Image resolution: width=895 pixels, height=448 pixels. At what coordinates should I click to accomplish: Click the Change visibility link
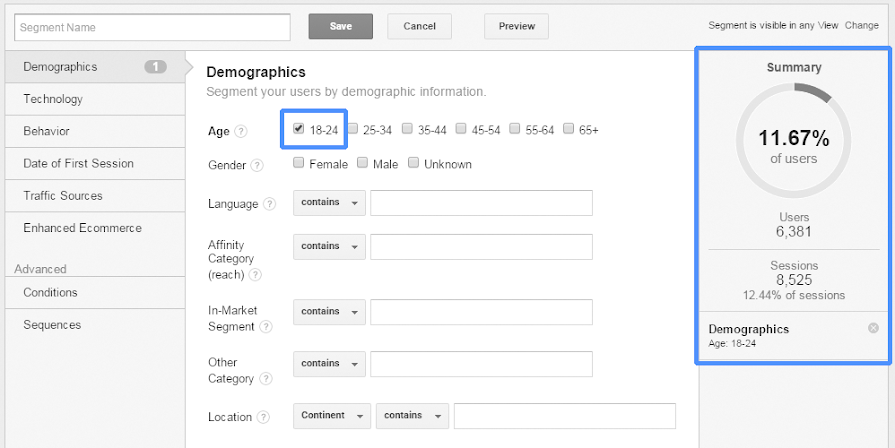pyautogui.click(x=862, y=25)
